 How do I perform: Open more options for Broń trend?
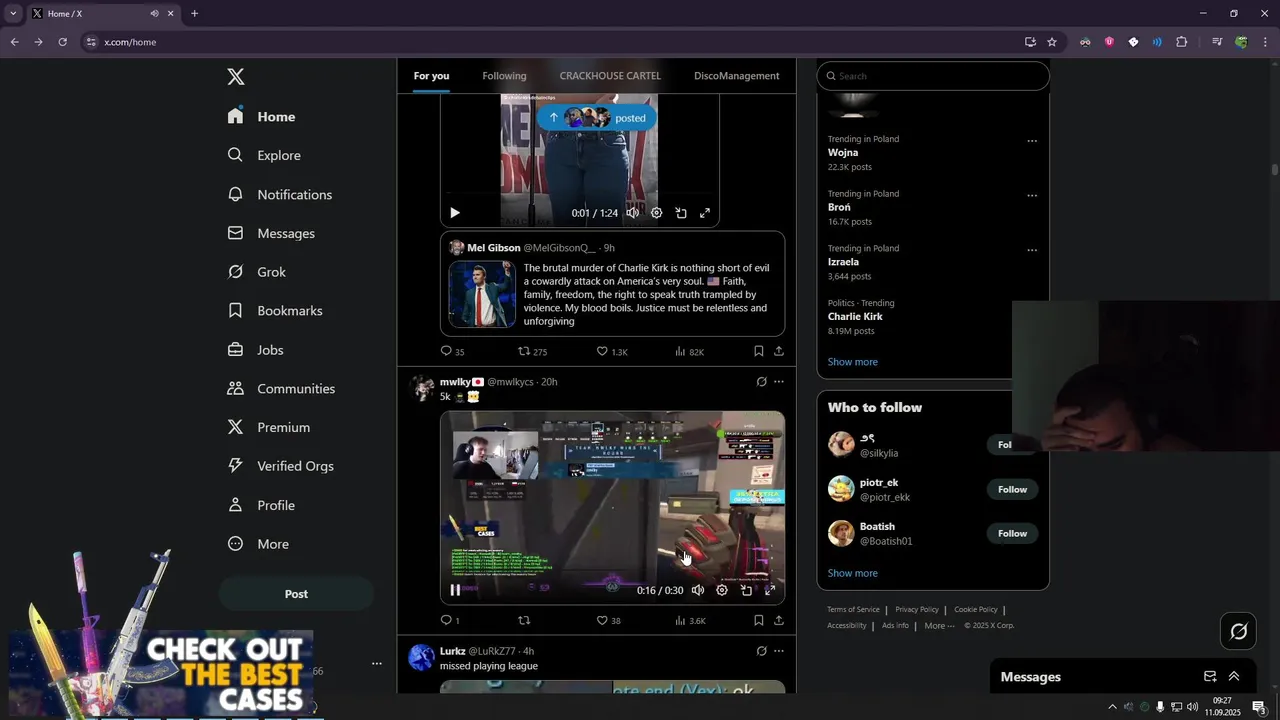click(1032, 195)
